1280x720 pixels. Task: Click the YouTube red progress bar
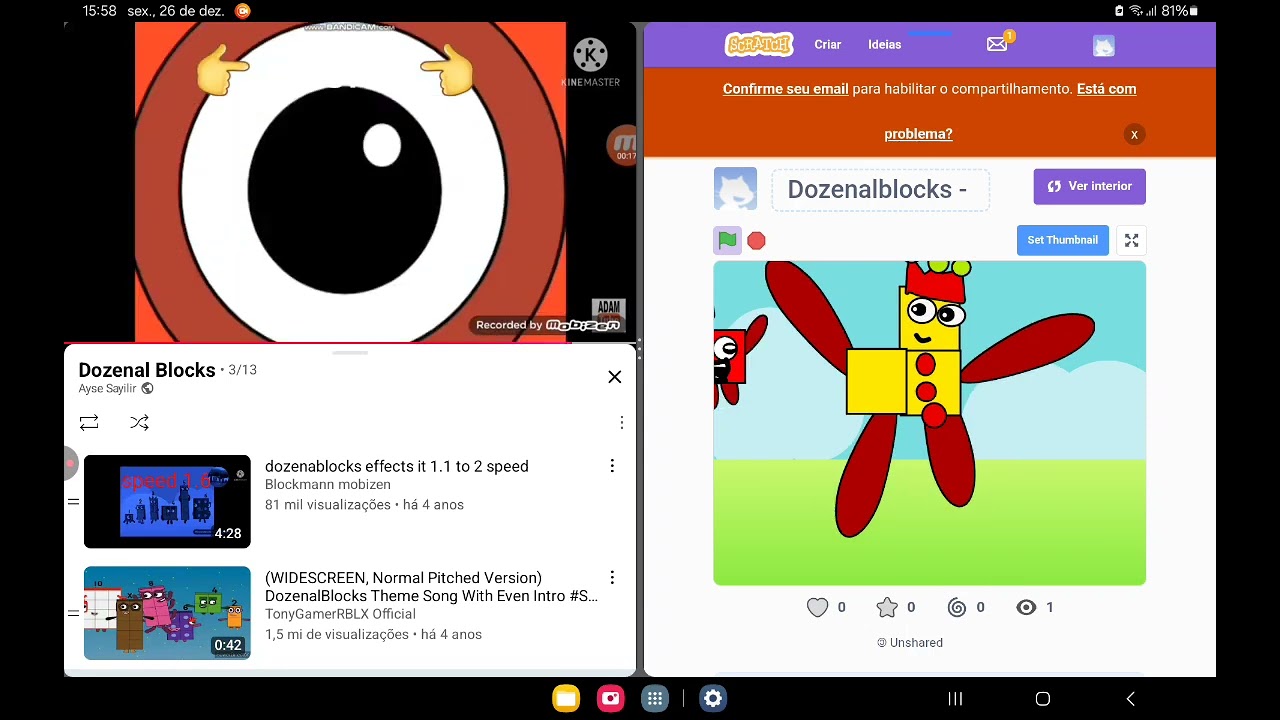click(350, 342)
